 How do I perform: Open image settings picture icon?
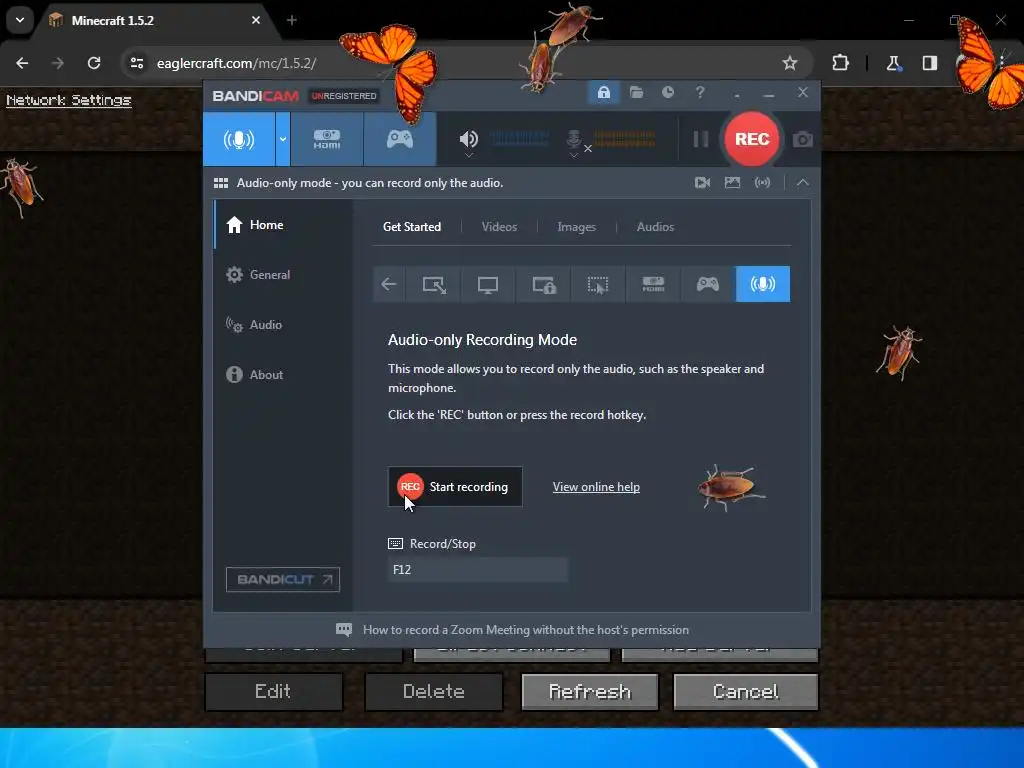(732, 183)
